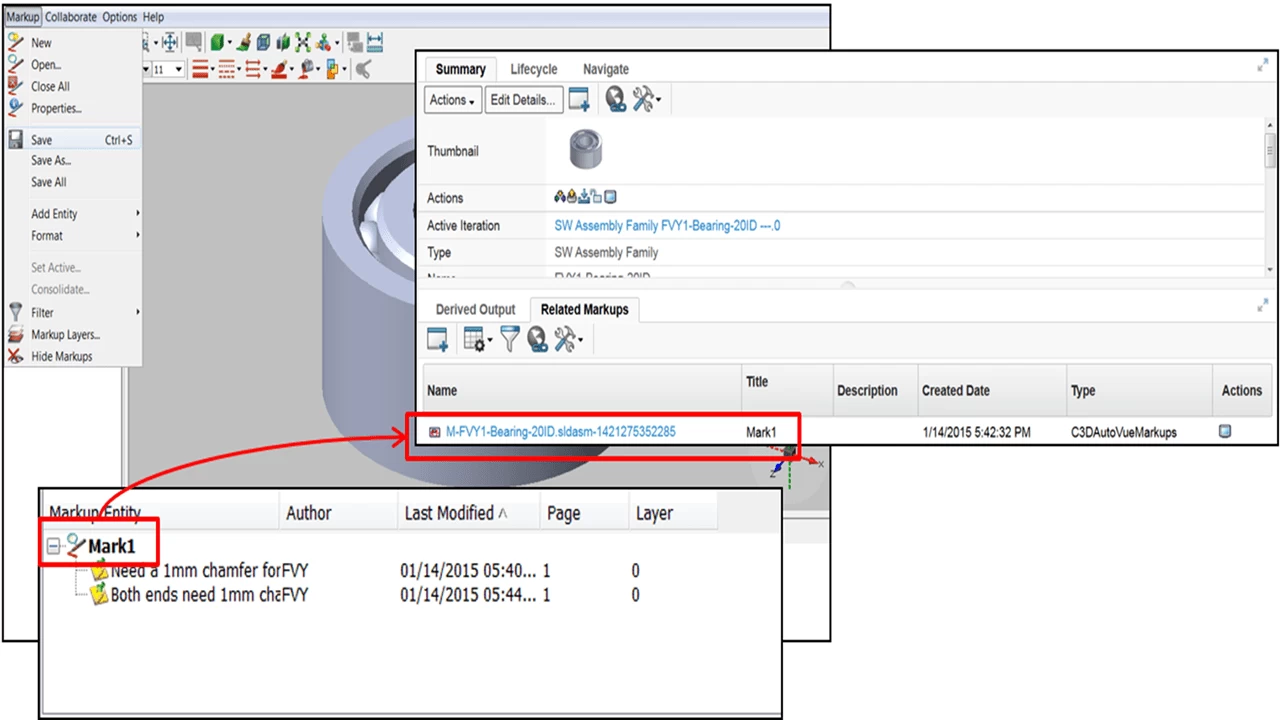The width and height of the screenshot is (1280, 720).
Task: Click the measure distance icon in top toolbar
Action: 375,42
